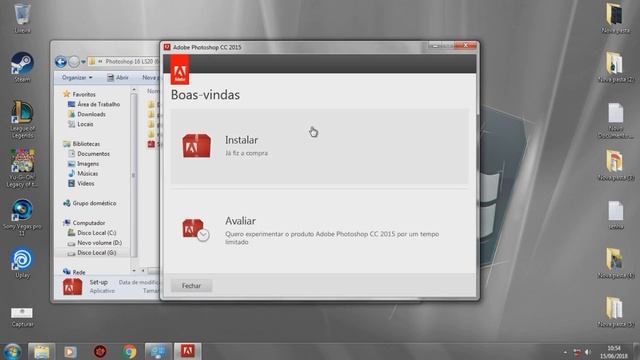
Task: Select Favoritos in the navigation pane
Action: point(80,94)
